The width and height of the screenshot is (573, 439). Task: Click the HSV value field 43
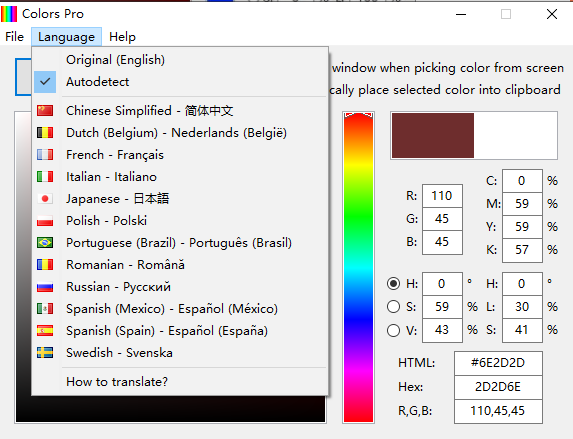pyautogui.click(x=442, y=330)
